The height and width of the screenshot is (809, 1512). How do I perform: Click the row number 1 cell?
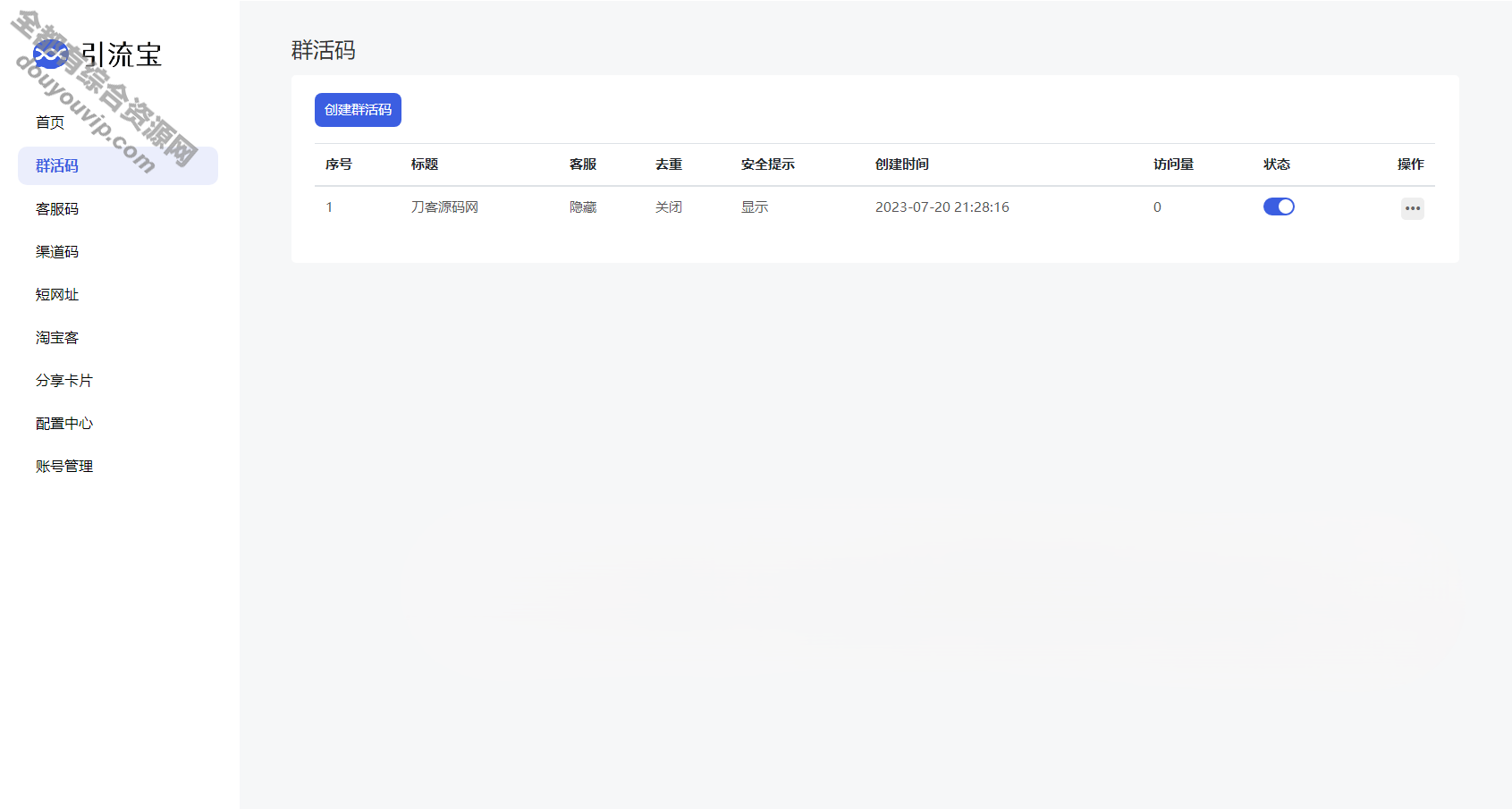tap(329, 207)
